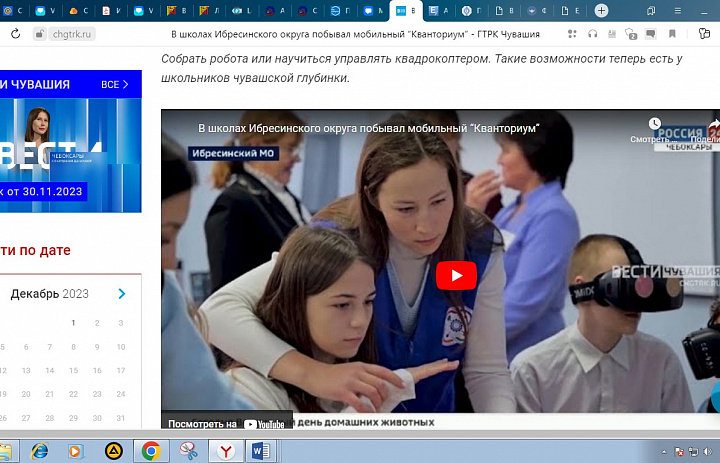This screenshot has height=463, width=720.
Task: Switch to the tab labeled М
Action: click(373, 11)
